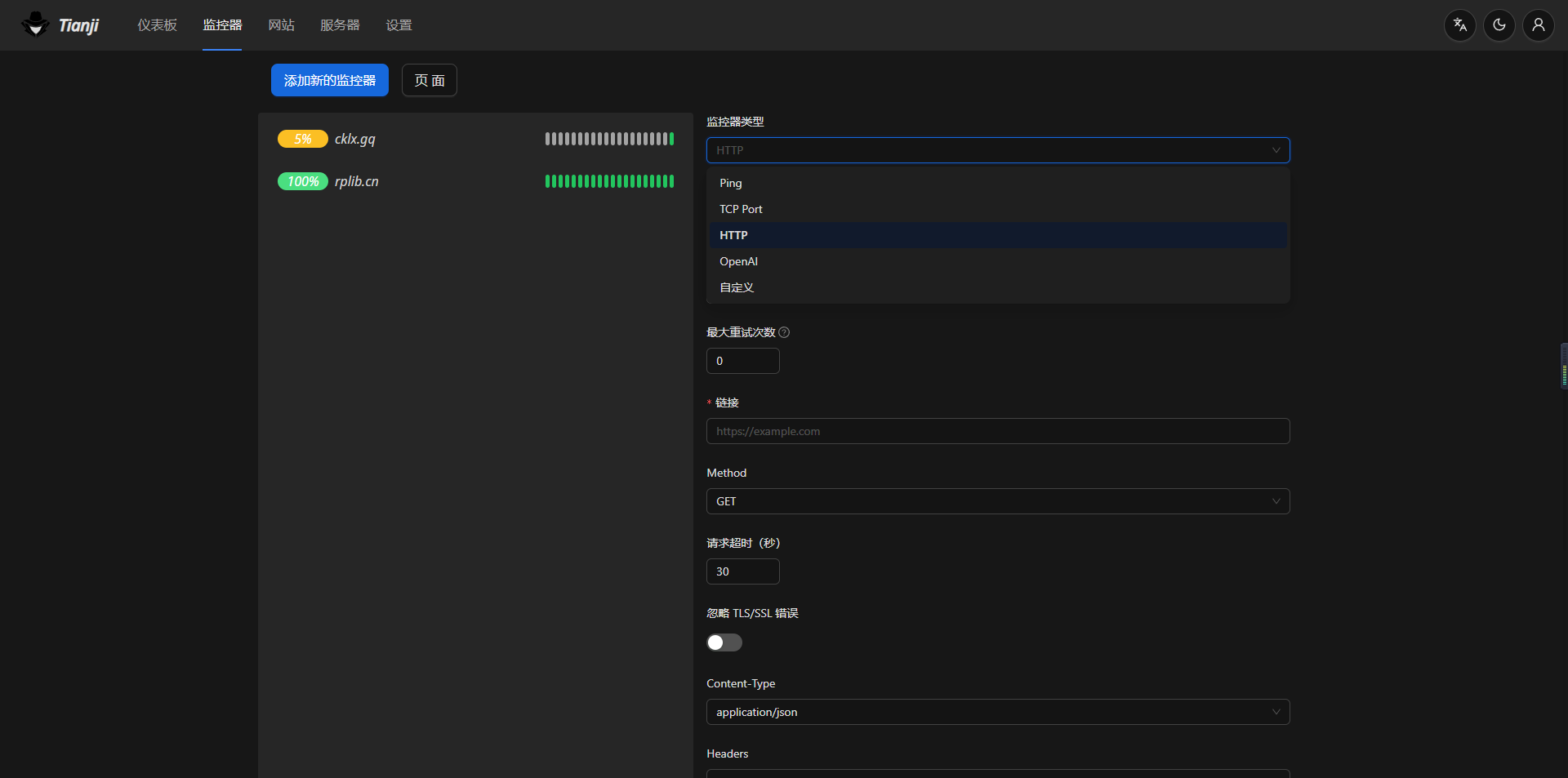This screenshot has width=1568, height=778.
Task: Open the user account icon
Action: coord(1538,25)
